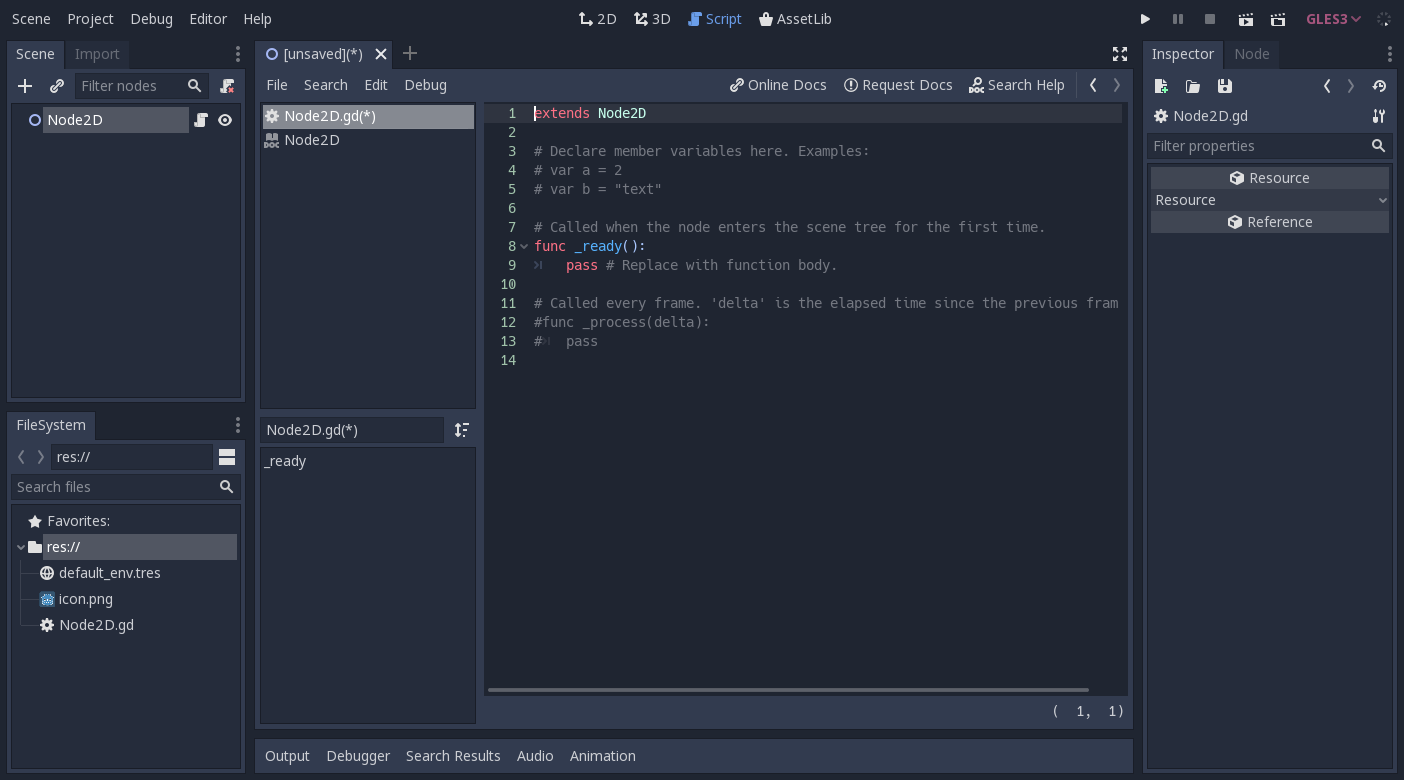Click the instance scene link icon

[x=57, y=86]
